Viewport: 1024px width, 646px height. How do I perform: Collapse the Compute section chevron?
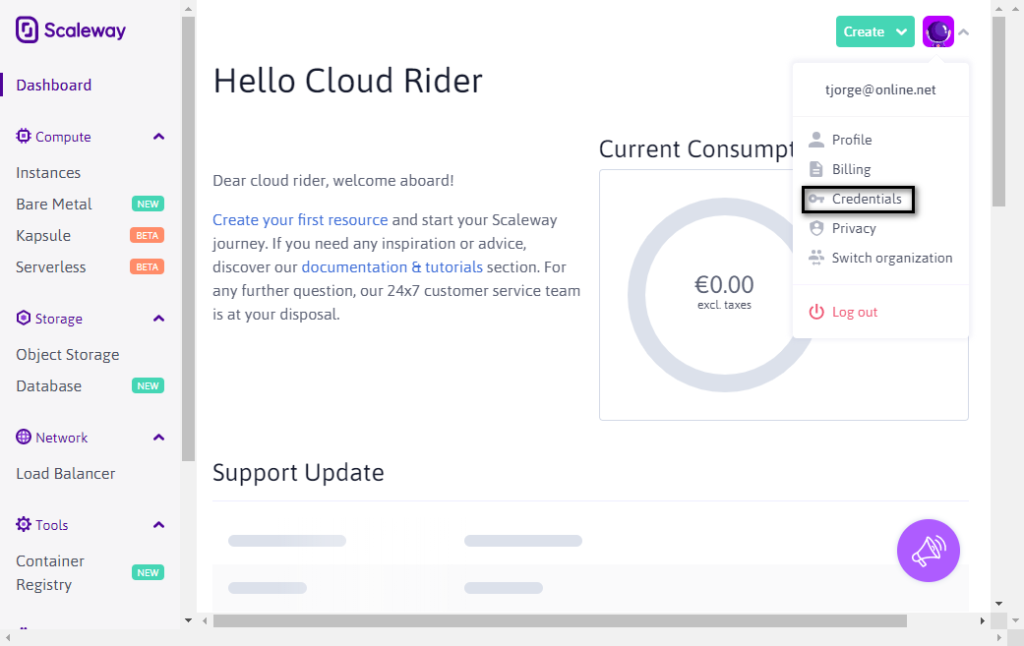[x=159, y=137]
